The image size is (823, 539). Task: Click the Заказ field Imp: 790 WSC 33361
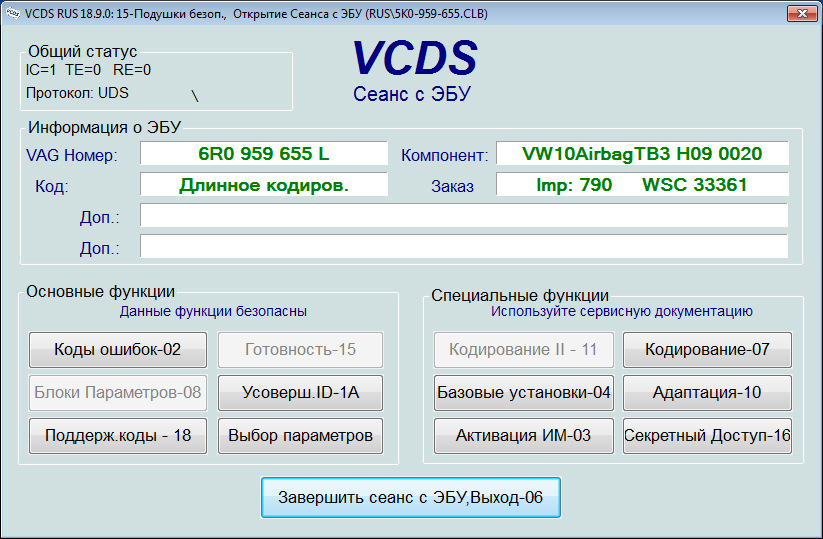point(642,185)
